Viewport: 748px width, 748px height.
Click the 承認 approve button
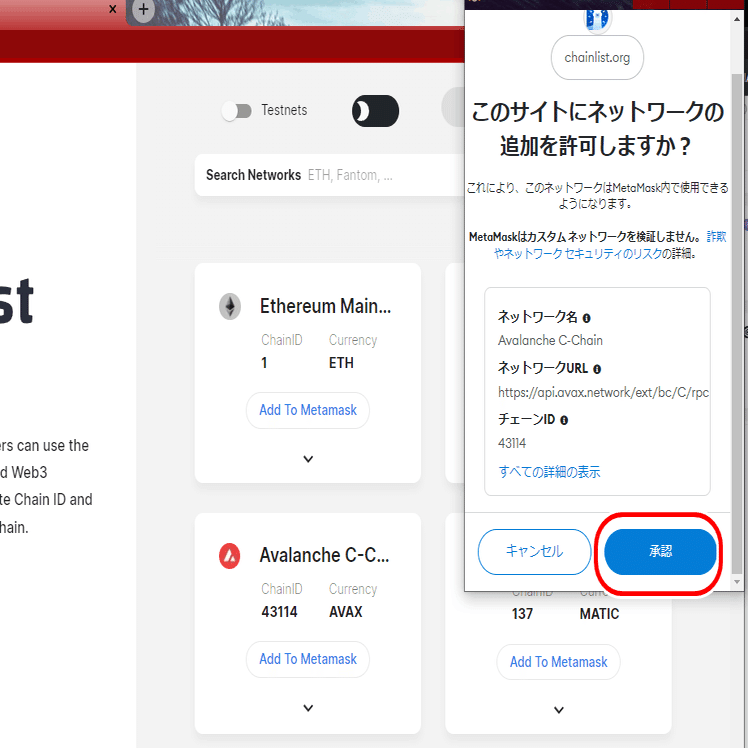coord(660,551)
